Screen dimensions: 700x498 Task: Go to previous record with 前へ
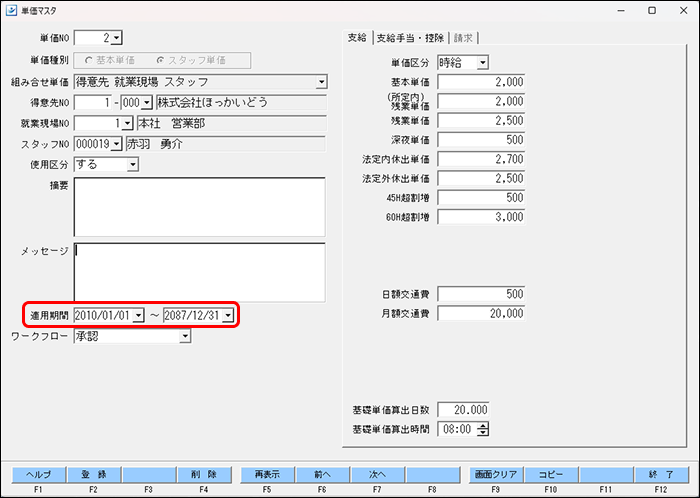pyautogui.click(x=322, y=475)
